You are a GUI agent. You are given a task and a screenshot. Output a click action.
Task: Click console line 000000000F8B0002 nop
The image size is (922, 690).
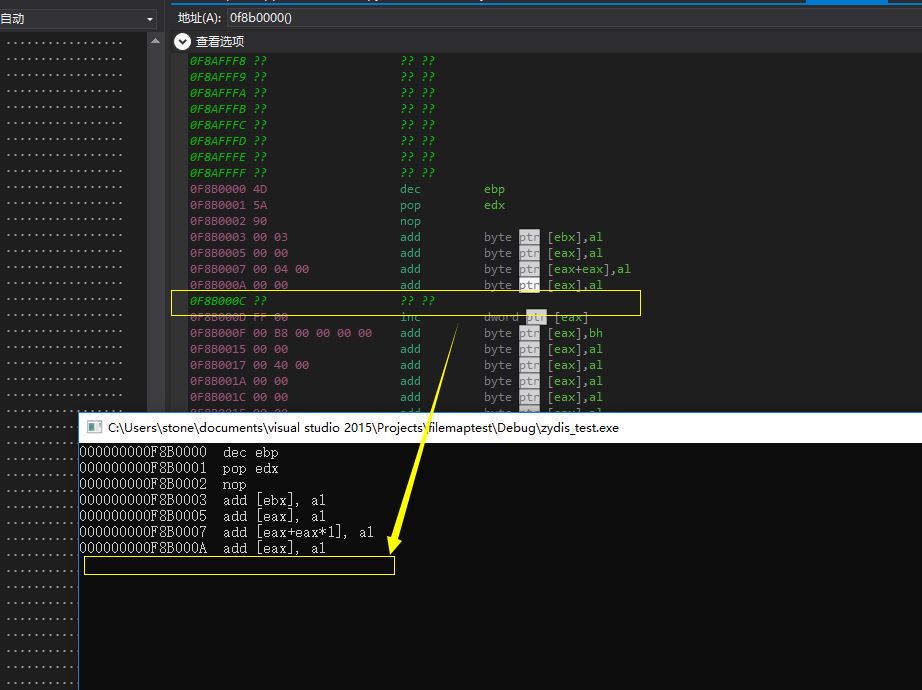point(163,484)
